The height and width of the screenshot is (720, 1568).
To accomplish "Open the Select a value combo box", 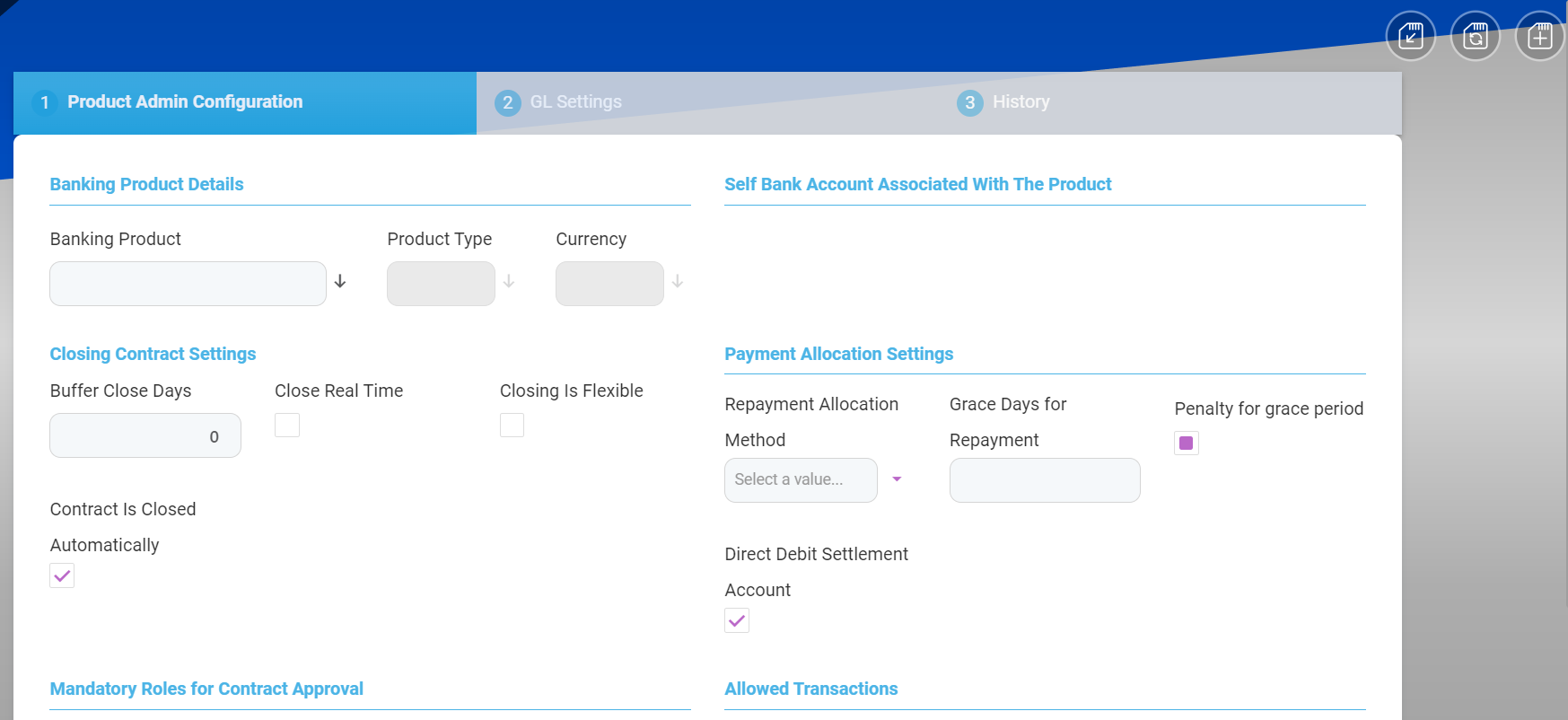I will click(x=800, y=480).
